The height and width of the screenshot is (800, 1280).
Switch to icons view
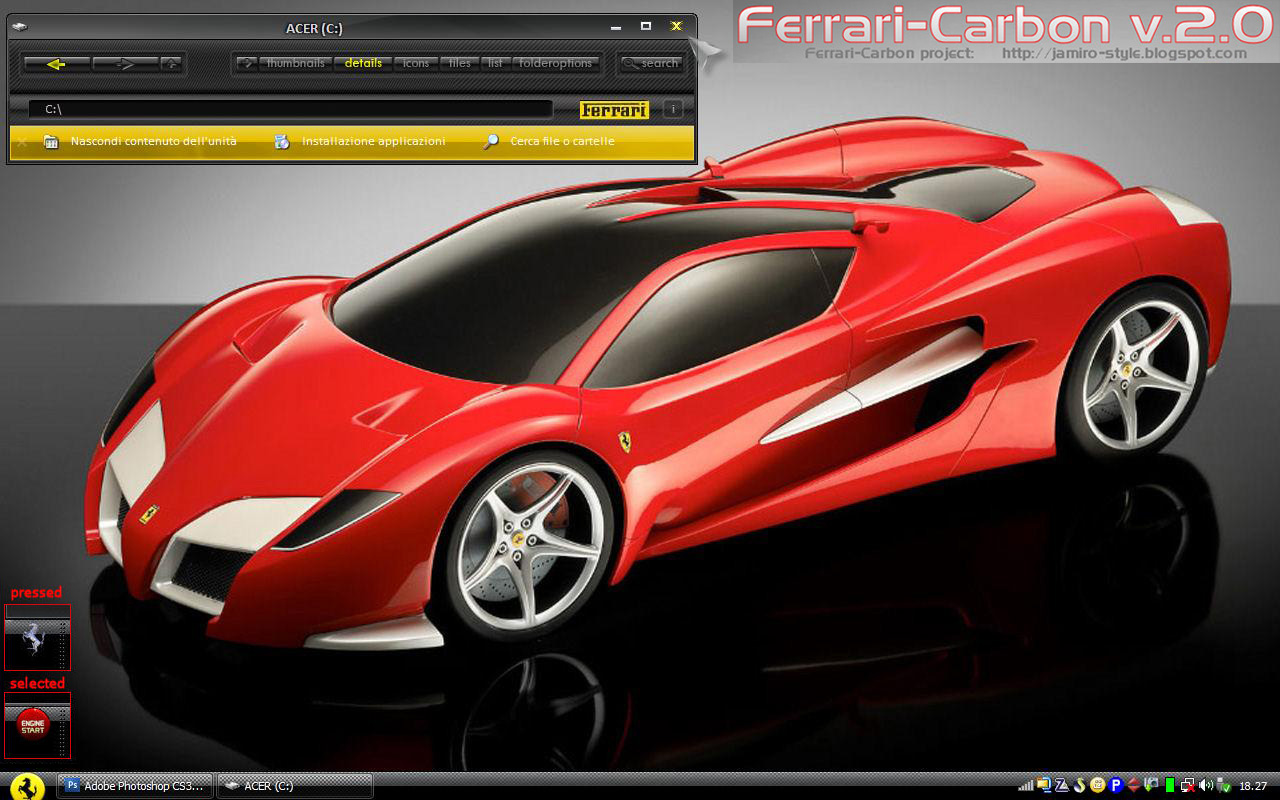(x=416, y=63)
